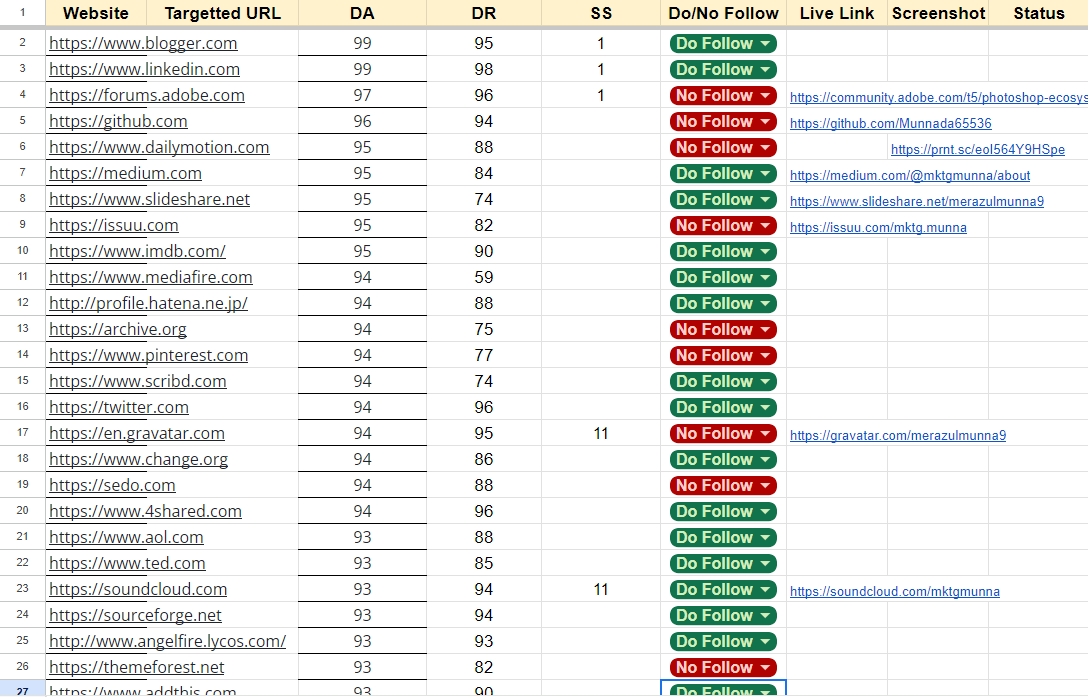Open the gravatar.com/merazulmunna9 live link
Screen dimensions: 1088x697
[x=897, y=435]
